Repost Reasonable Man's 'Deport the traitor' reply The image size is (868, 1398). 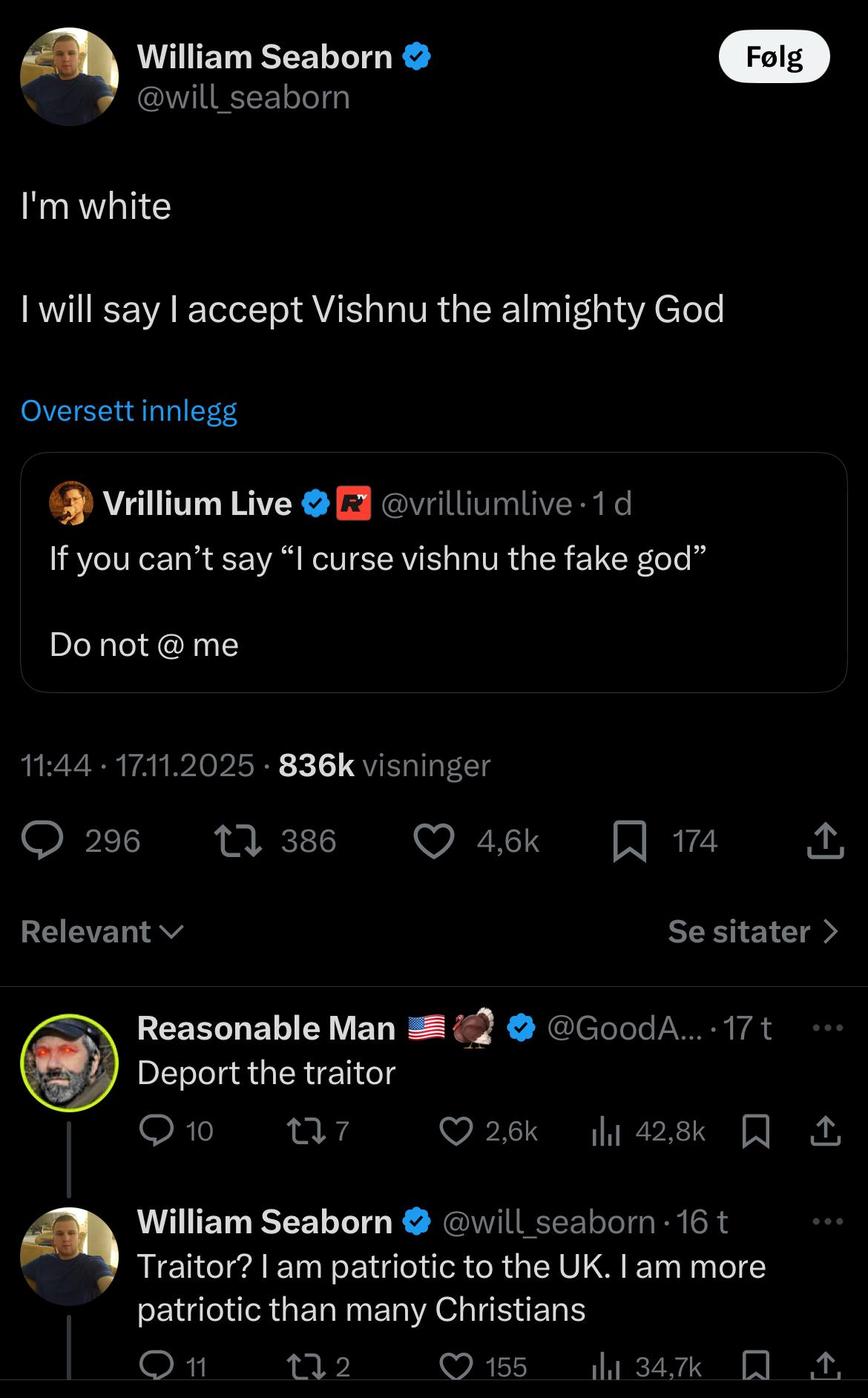click(x=304, y=1131)
